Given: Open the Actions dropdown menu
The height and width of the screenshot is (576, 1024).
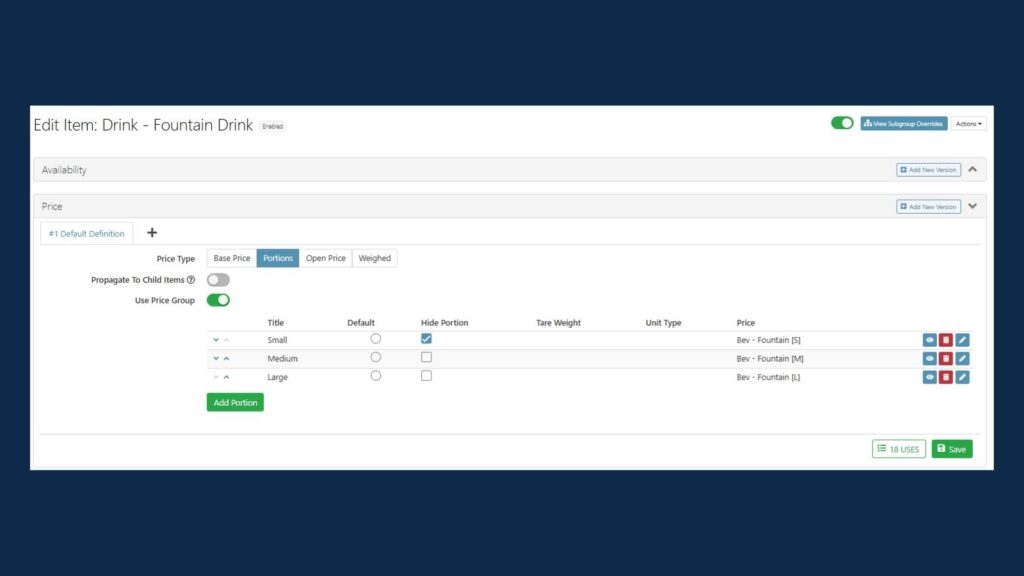Looking at the screenshot, I should pos(968,124).
